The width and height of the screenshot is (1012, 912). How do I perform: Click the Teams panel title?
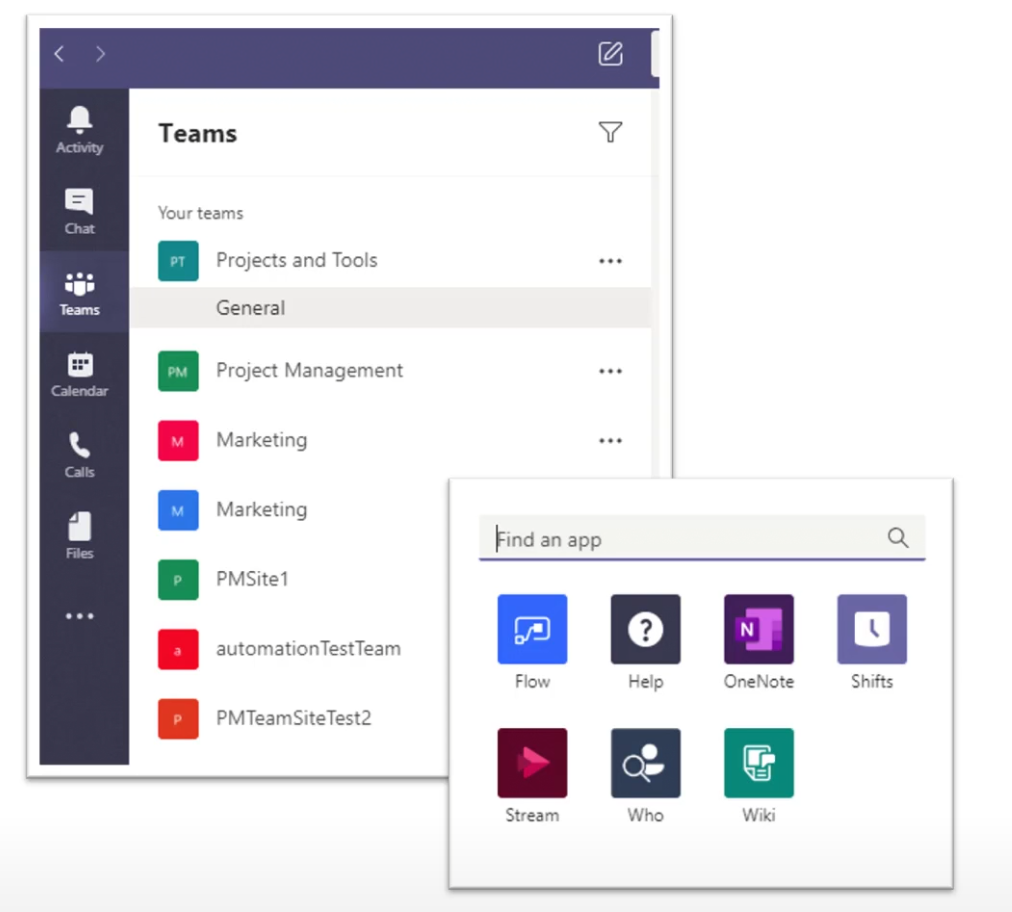[197, 134]
